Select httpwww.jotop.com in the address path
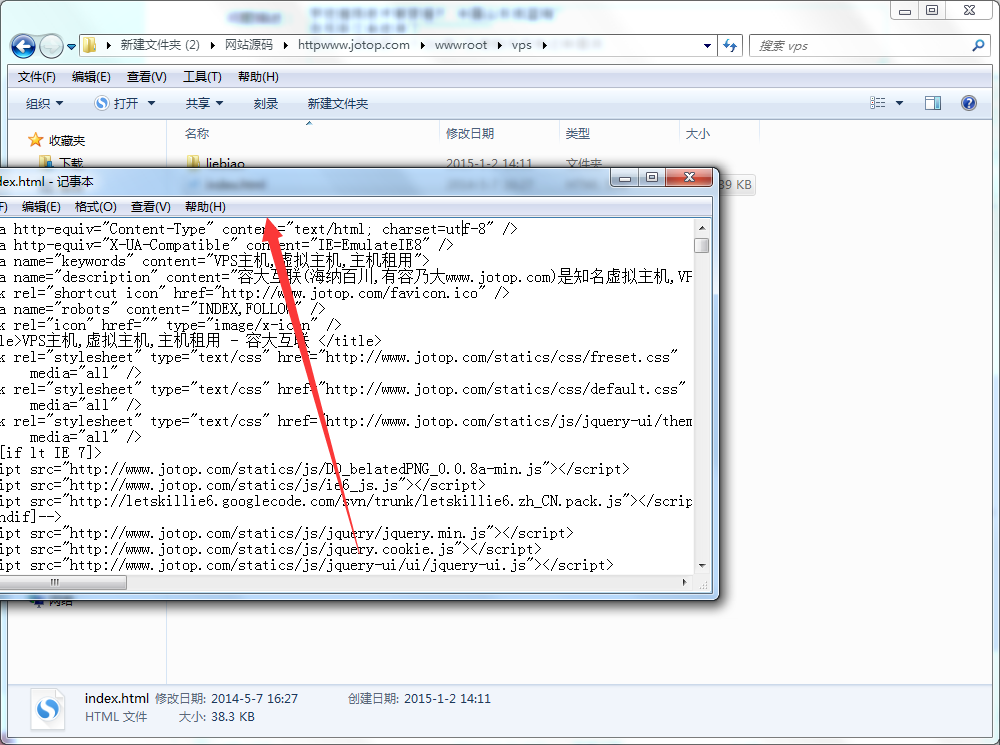1000x745 pixels. (354, 45)
